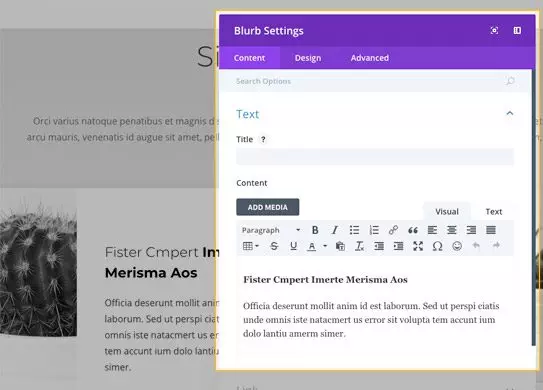Apply italic formatting in editor
Image resolution: width=543 pixels, height=390 pixels.
coord(335,230)
